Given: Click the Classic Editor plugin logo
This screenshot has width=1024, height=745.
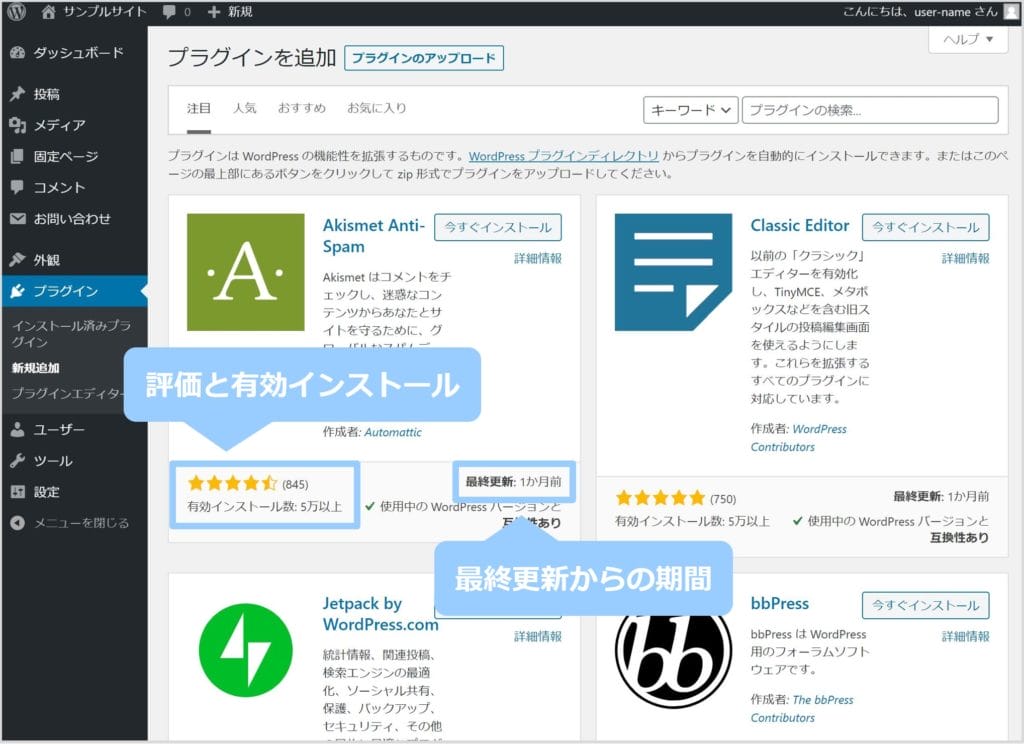Looking at the screenshot, I should [x=673, y=272].
